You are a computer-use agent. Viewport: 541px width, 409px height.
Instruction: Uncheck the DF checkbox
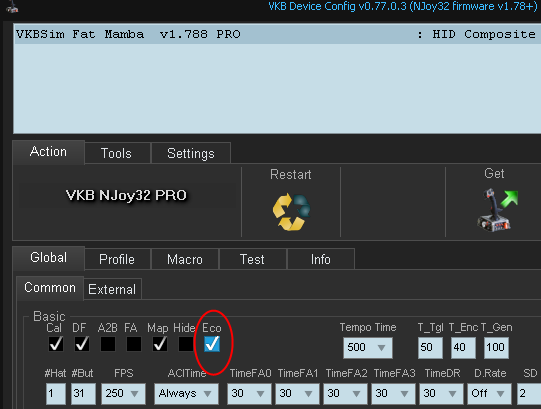[82, 344]
